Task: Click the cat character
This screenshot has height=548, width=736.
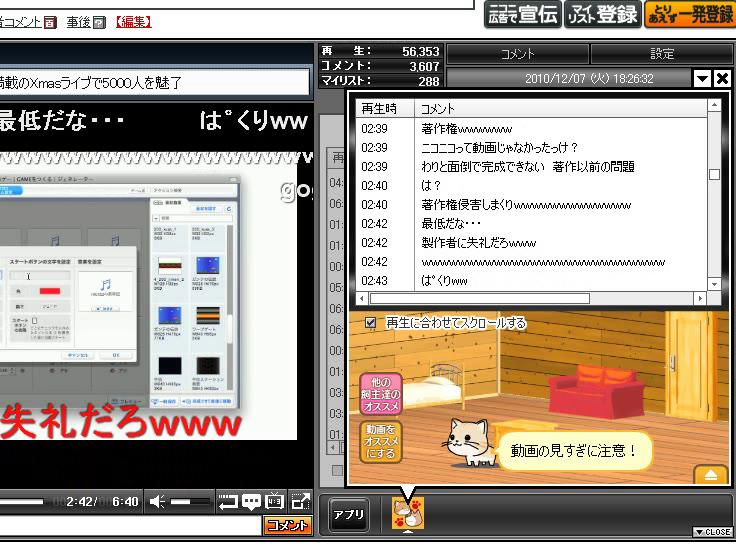Action: point(471,442)
